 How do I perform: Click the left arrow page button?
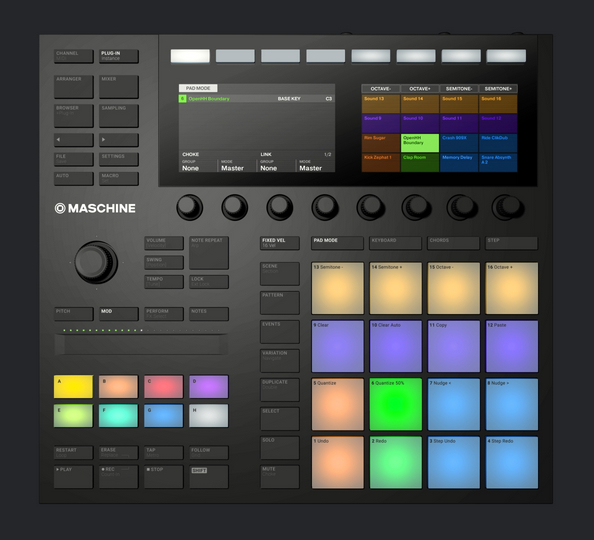pyautogui.click(x=73, y=139)
